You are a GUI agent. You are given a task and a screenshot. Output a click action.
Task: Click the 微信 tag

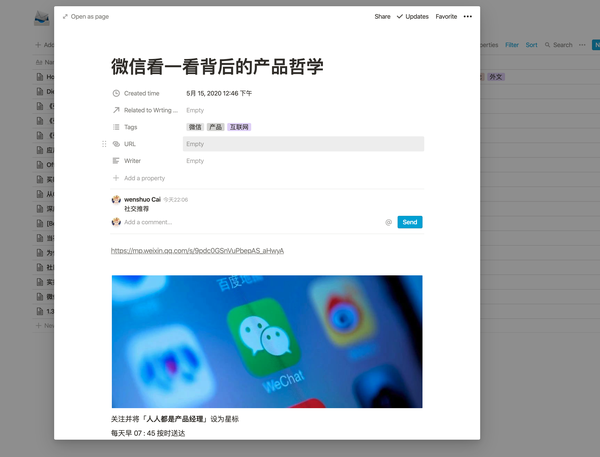(x=195, y=127)
